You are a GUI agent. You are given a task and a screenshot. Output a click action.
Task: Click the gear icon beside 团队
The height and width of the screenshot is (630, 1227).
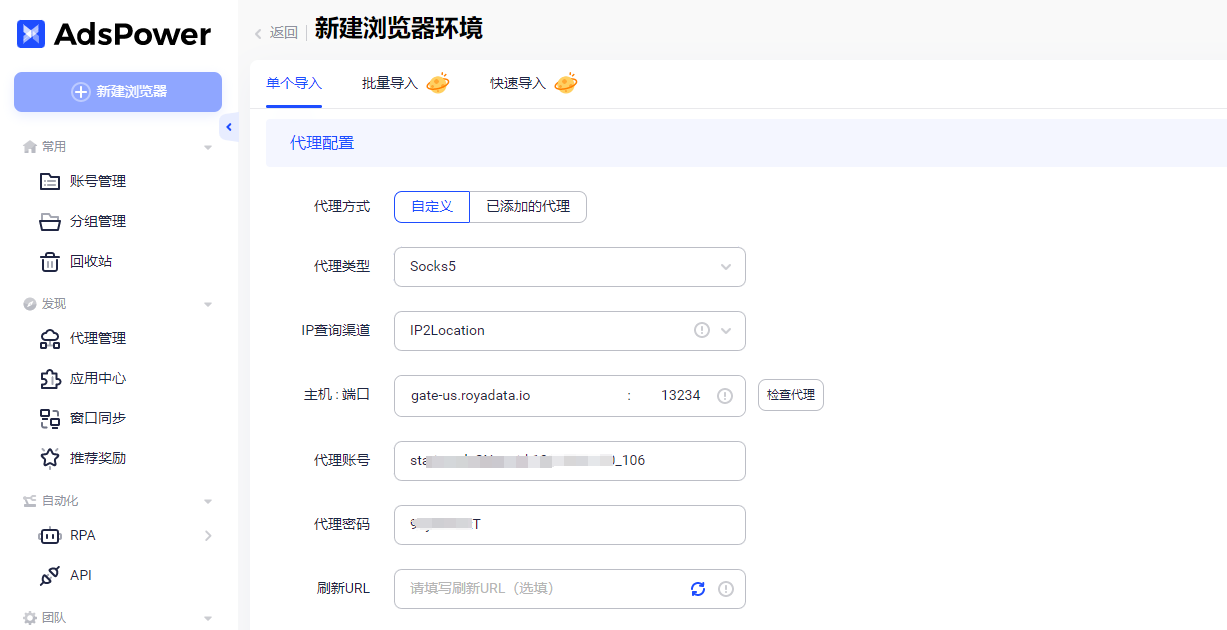coord(30,618)
